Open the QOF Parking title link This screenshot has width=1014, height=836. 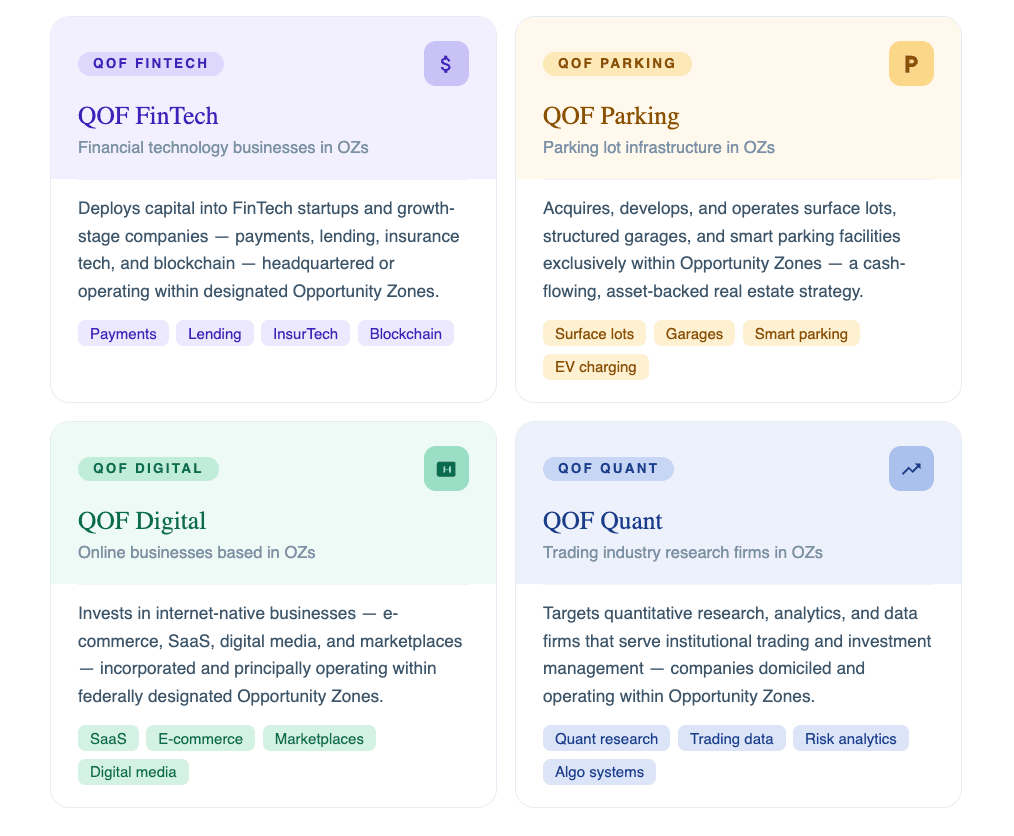coord(611,116)
